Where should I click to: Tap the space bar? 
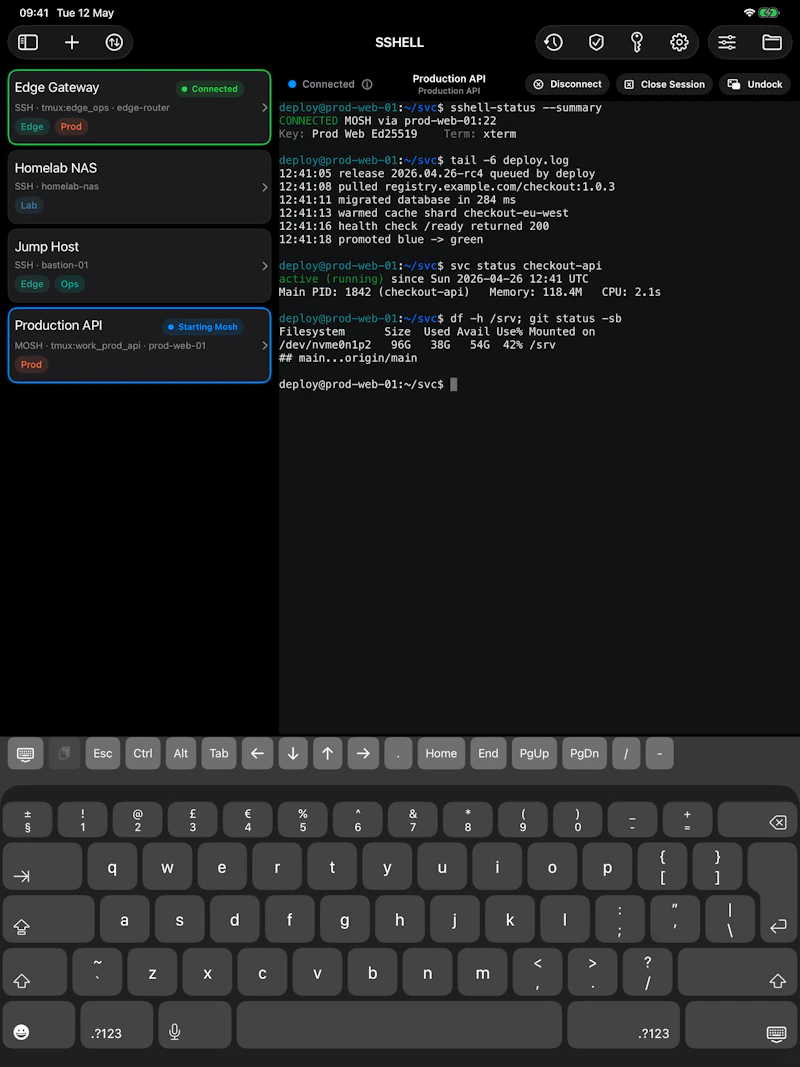tap(399, 1025)
